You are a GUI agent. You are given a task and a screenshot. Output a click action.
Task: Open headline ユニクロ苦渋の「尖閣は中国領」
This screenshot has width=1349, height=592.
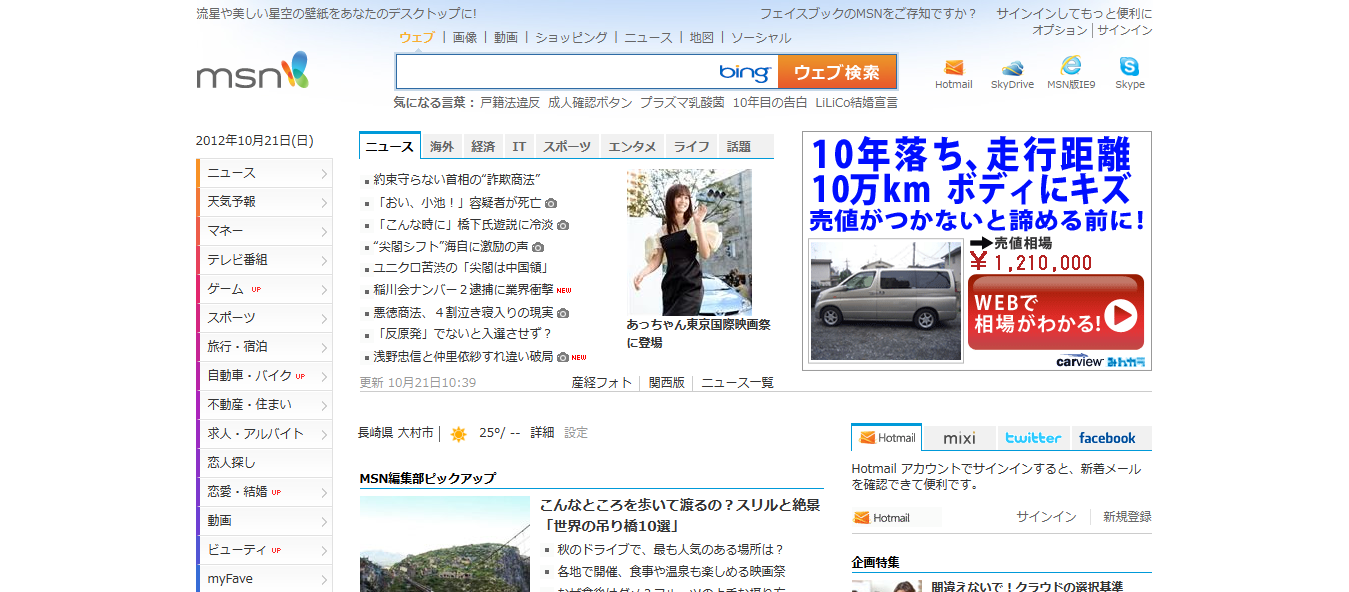click(x=462, y=268)
